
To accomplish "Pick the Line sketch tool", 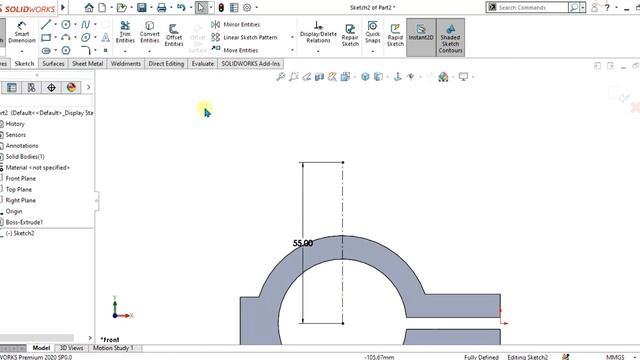I will click(46, 24).
